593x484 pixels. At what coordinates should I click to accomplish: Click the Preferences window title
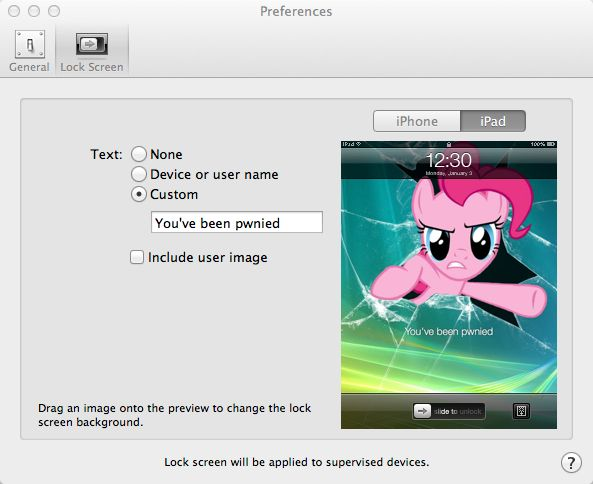tap(296, 11)
